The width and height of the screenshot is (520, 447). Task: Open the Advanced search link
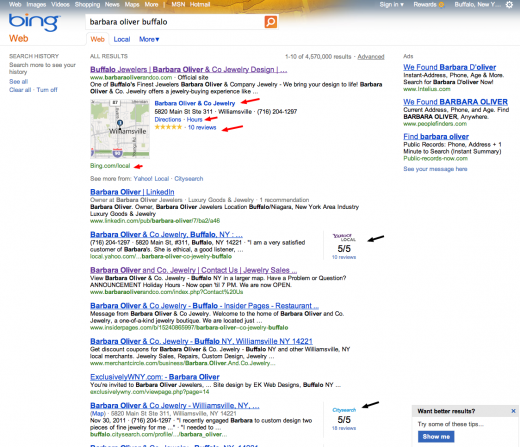371,57
